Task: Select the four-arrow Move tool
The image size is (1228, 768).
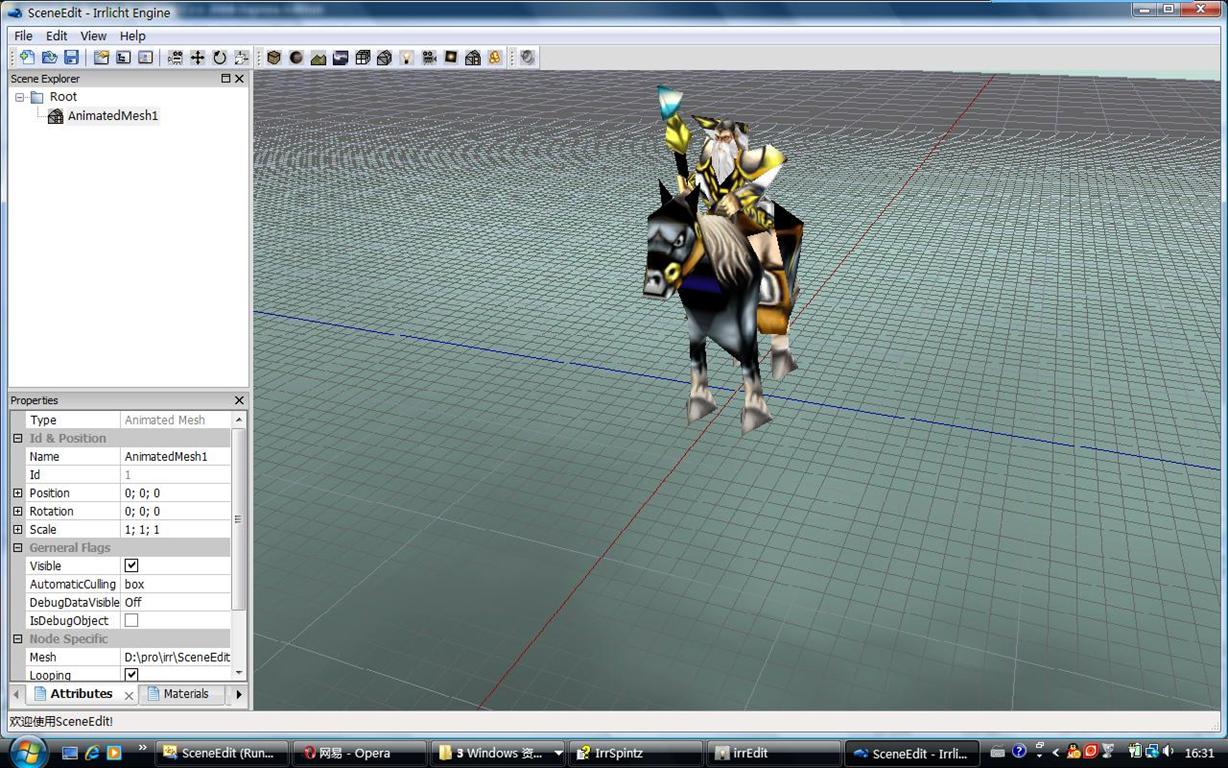Action: (x=197, y=58)
